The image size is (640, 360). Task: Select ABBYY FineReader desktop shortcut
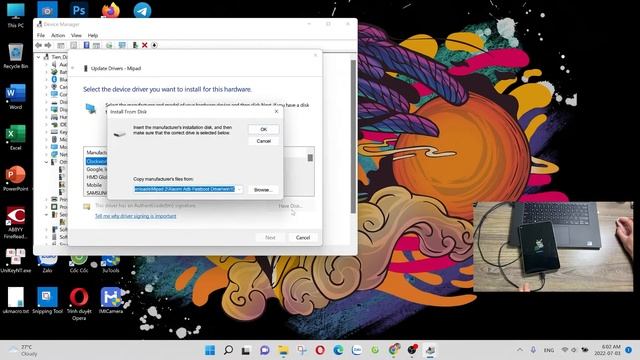click(x=16, y=222)
